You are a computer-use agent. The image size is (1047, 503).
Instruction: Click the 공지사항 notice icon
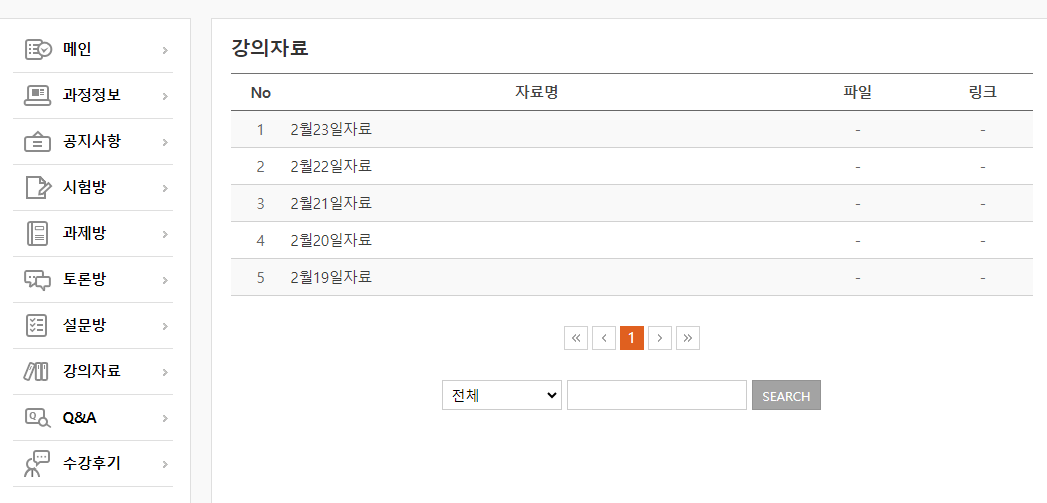click(38, 141)
